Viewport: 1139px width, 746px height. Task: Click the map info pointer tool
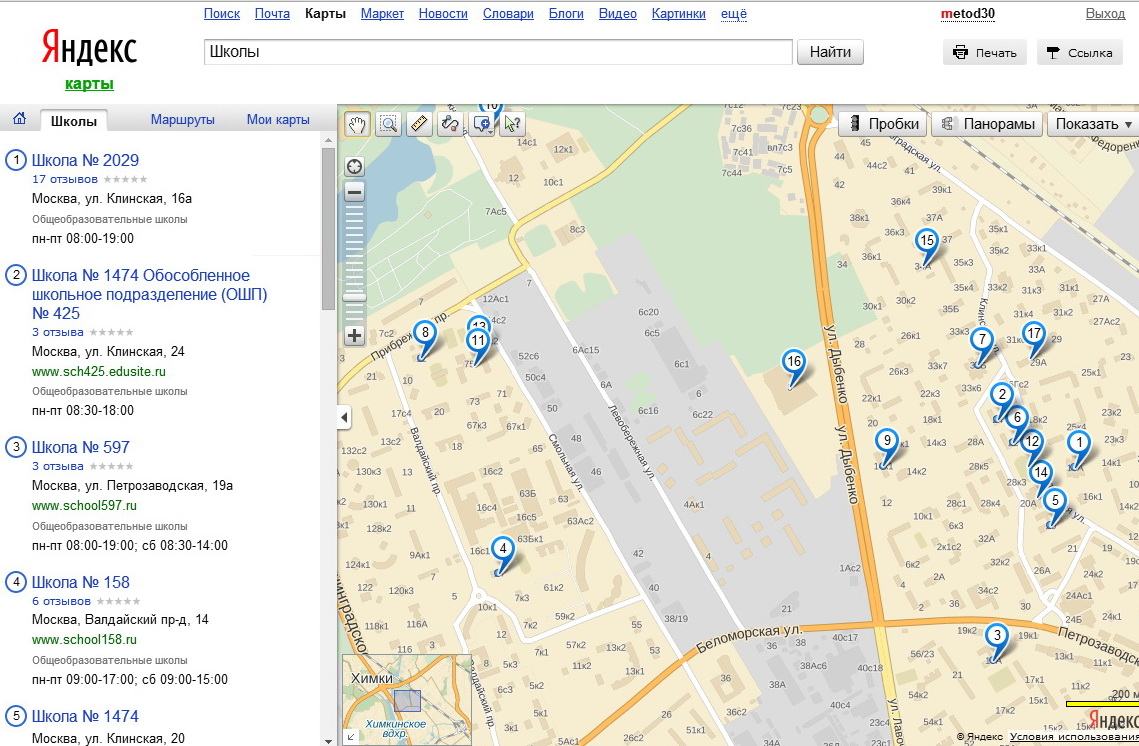click(x=512, y=124)
